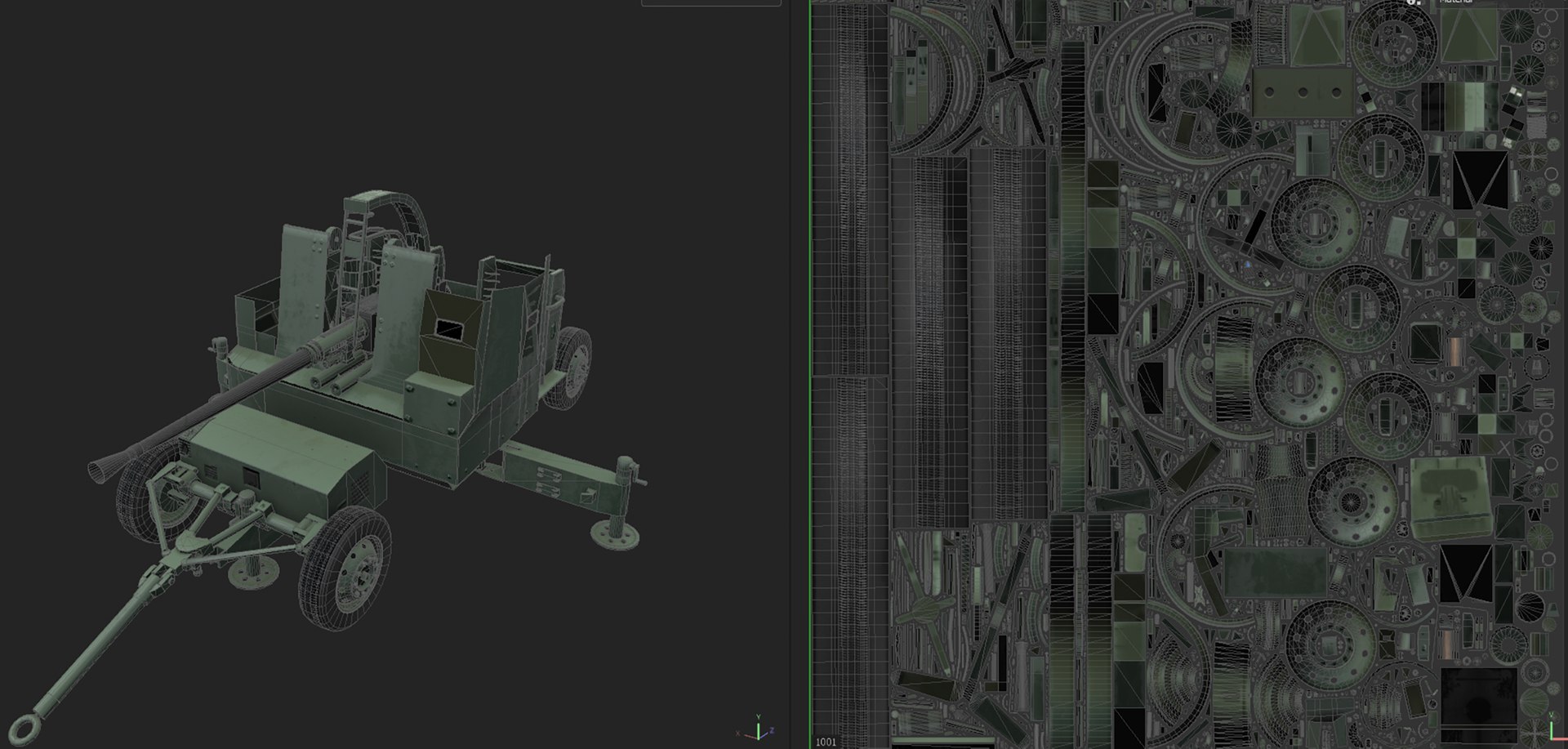Click the flared muzzle of the gun barrel
Viewport: 1568px width, 749px height.
[109, 468]
